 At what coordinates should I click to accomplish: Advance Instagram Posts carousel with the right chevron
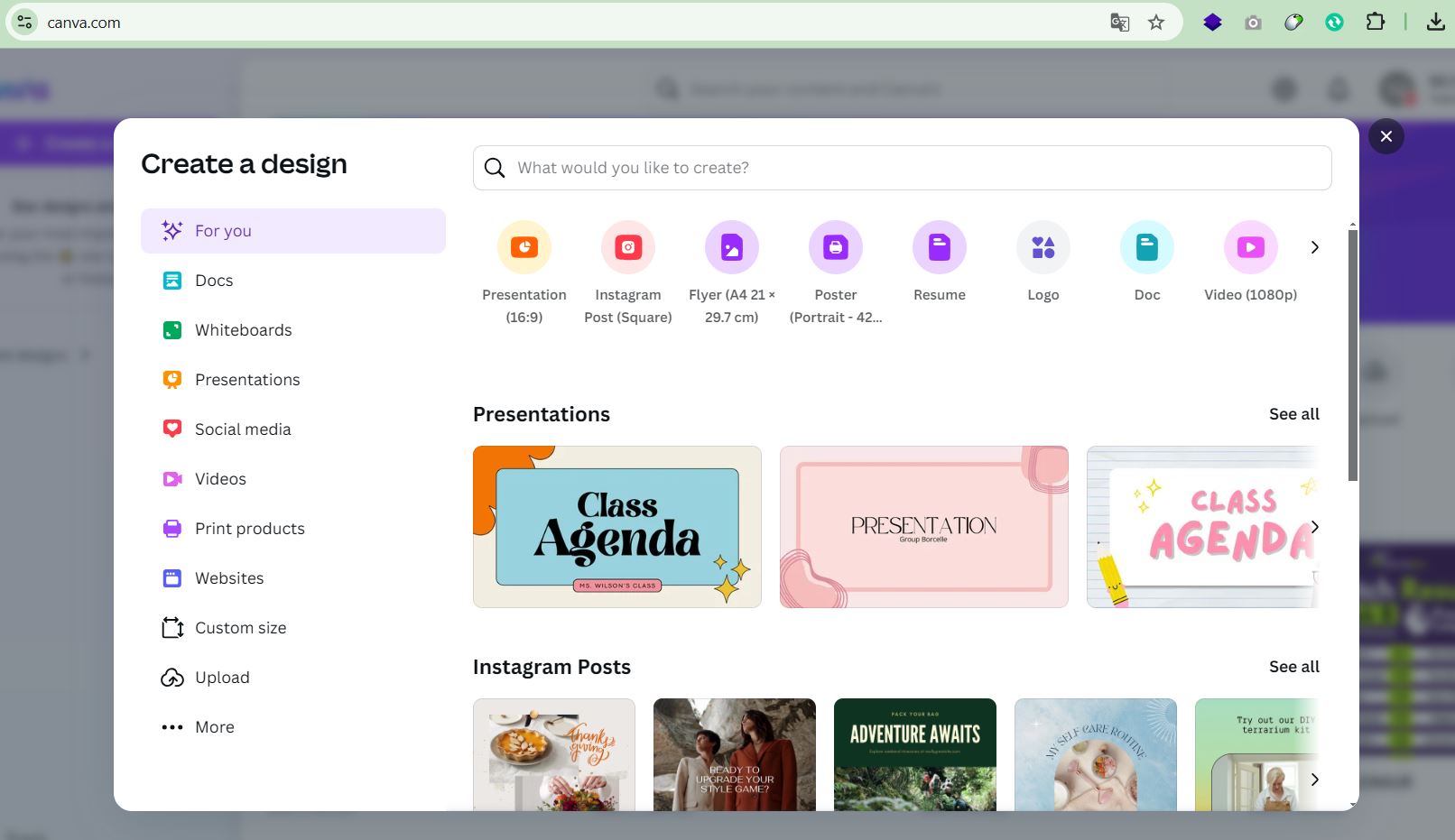click(1315, 780)
